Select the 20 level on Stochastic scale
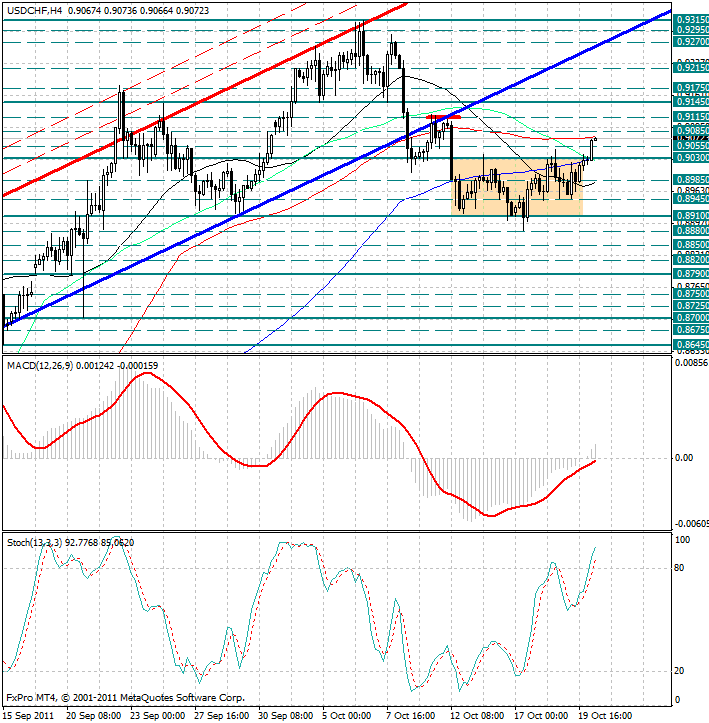 tap(679, 671)
